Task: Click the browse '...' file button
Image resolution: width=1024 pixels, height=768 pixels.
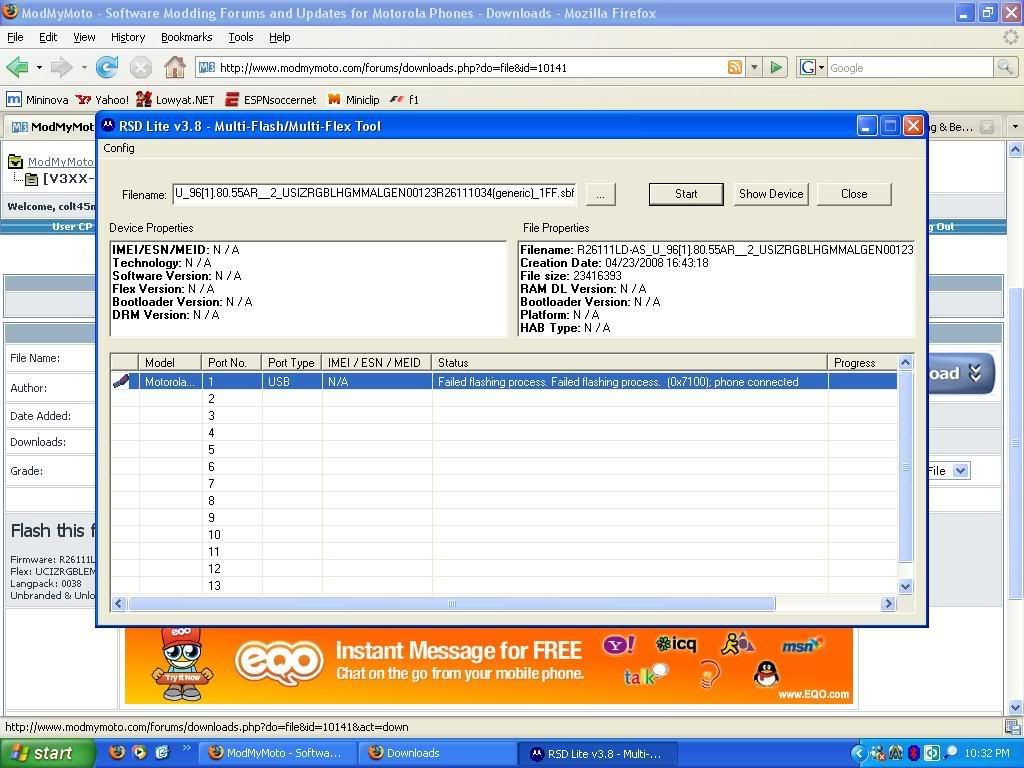Action: 600,194
